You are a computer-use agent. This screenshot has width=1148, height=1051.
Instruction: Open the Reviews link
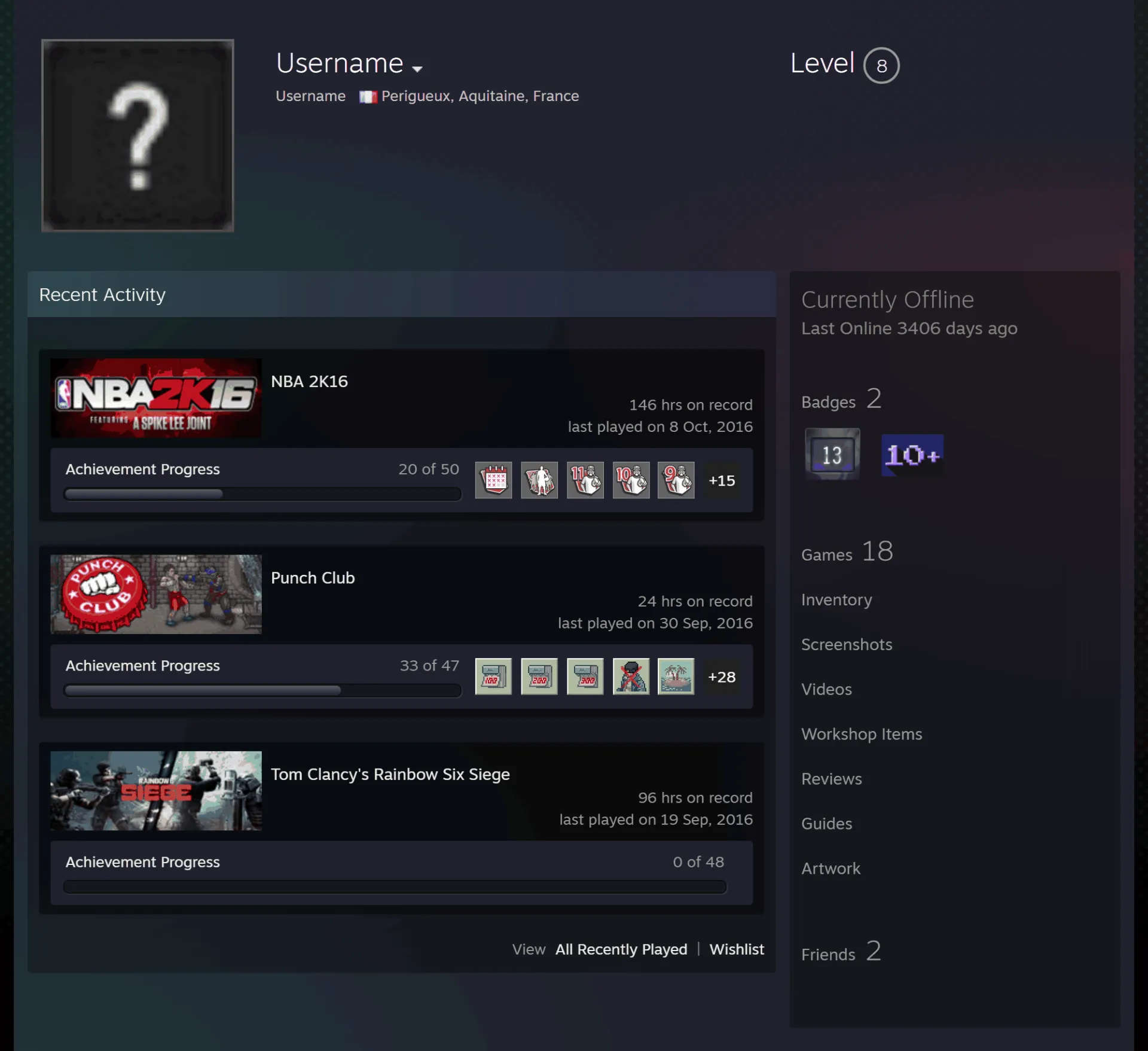tap(832, 779)
